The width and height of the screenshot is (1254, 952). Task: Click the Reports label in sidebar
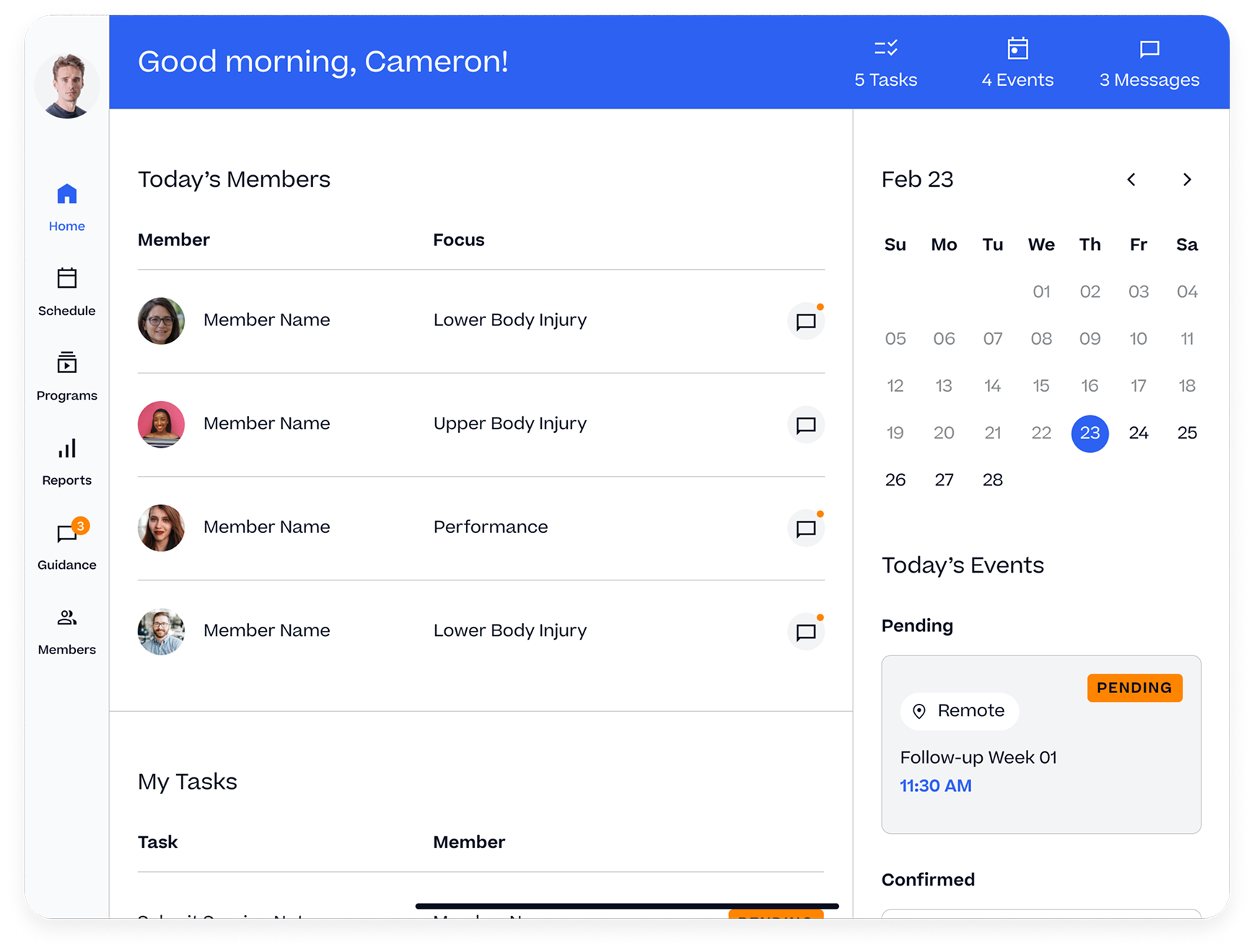tap(66, 480)
